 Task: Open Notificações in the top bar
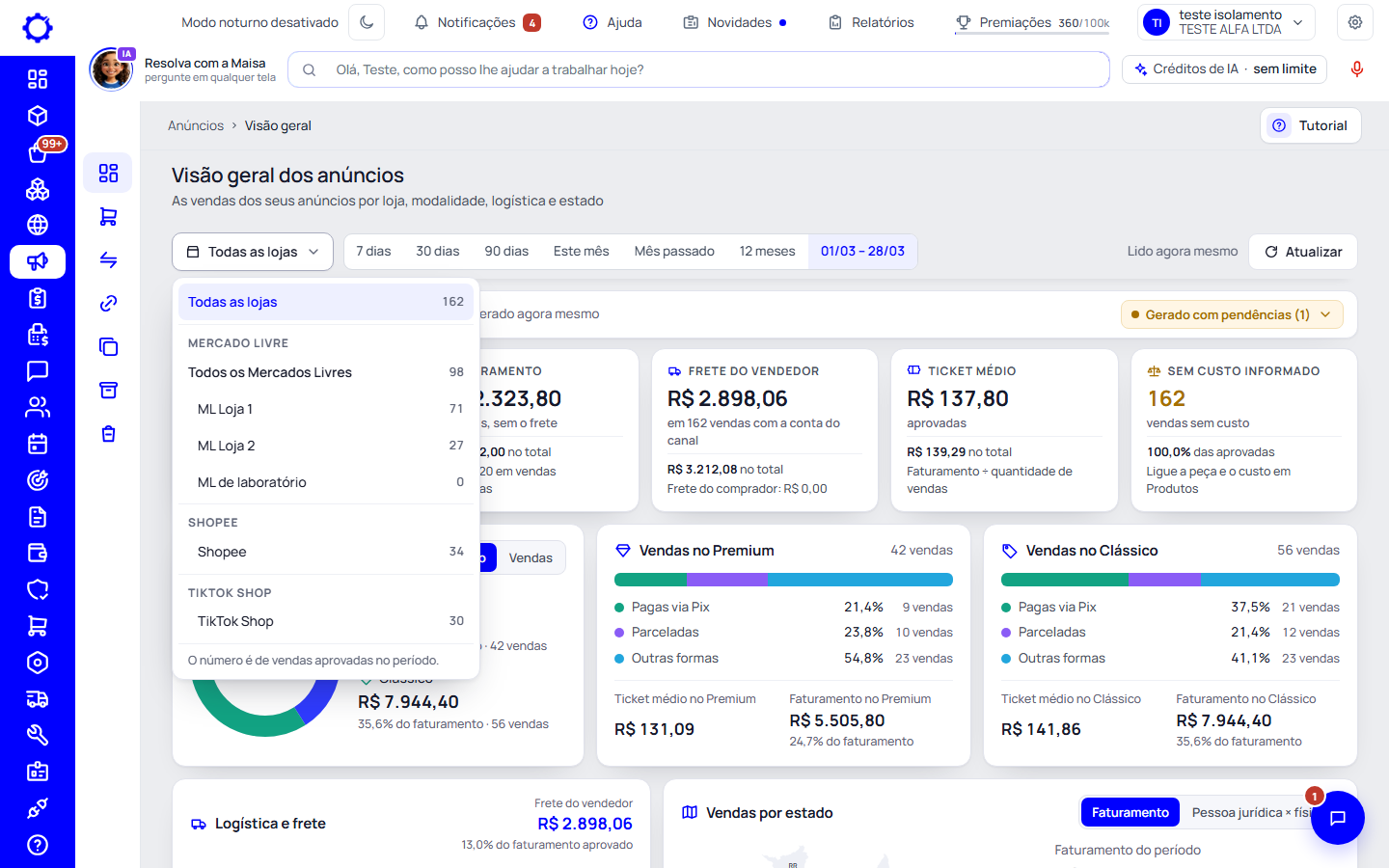(x=477, y=22)
